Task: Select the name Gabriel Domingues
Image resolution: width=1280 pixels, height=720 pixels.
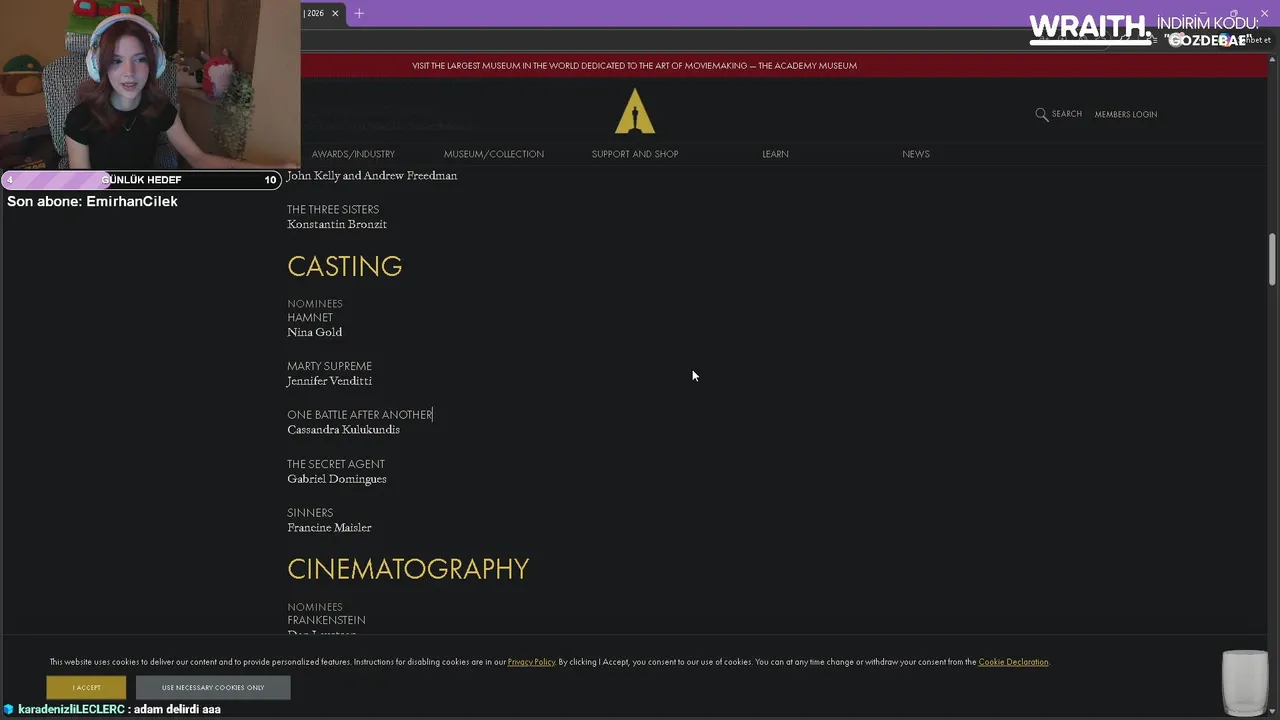Action: pyautogui.click(x=337, y=479)
